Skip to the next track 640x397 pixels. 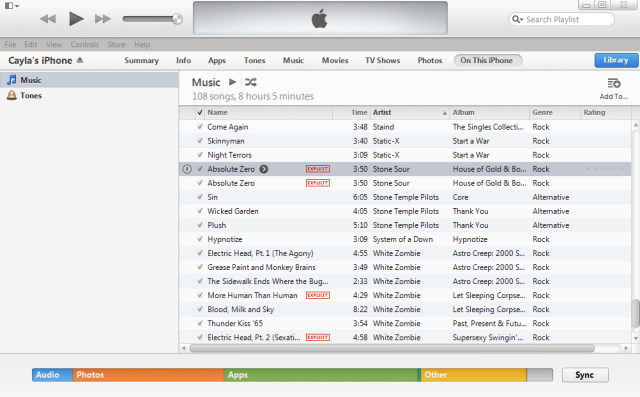[102, 19]
